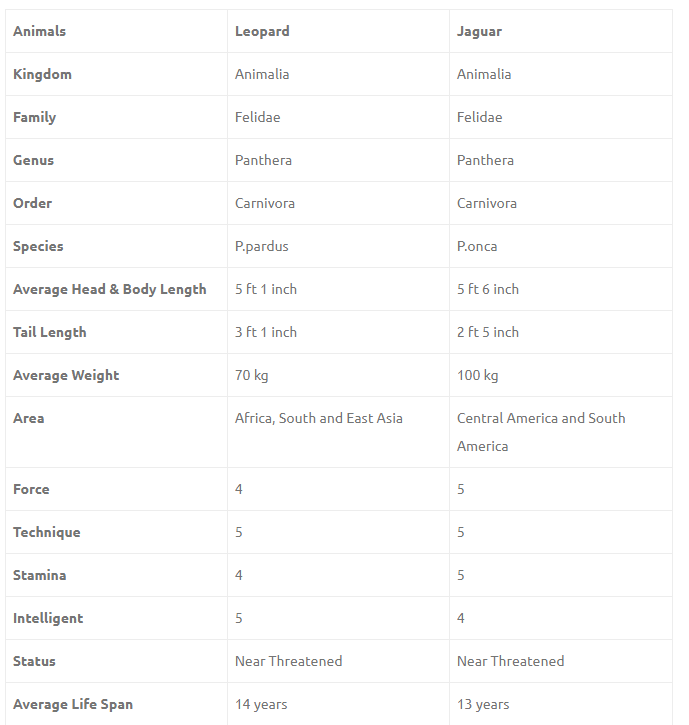
Task: Select the Kingdom row label
Action: (42, 74)
